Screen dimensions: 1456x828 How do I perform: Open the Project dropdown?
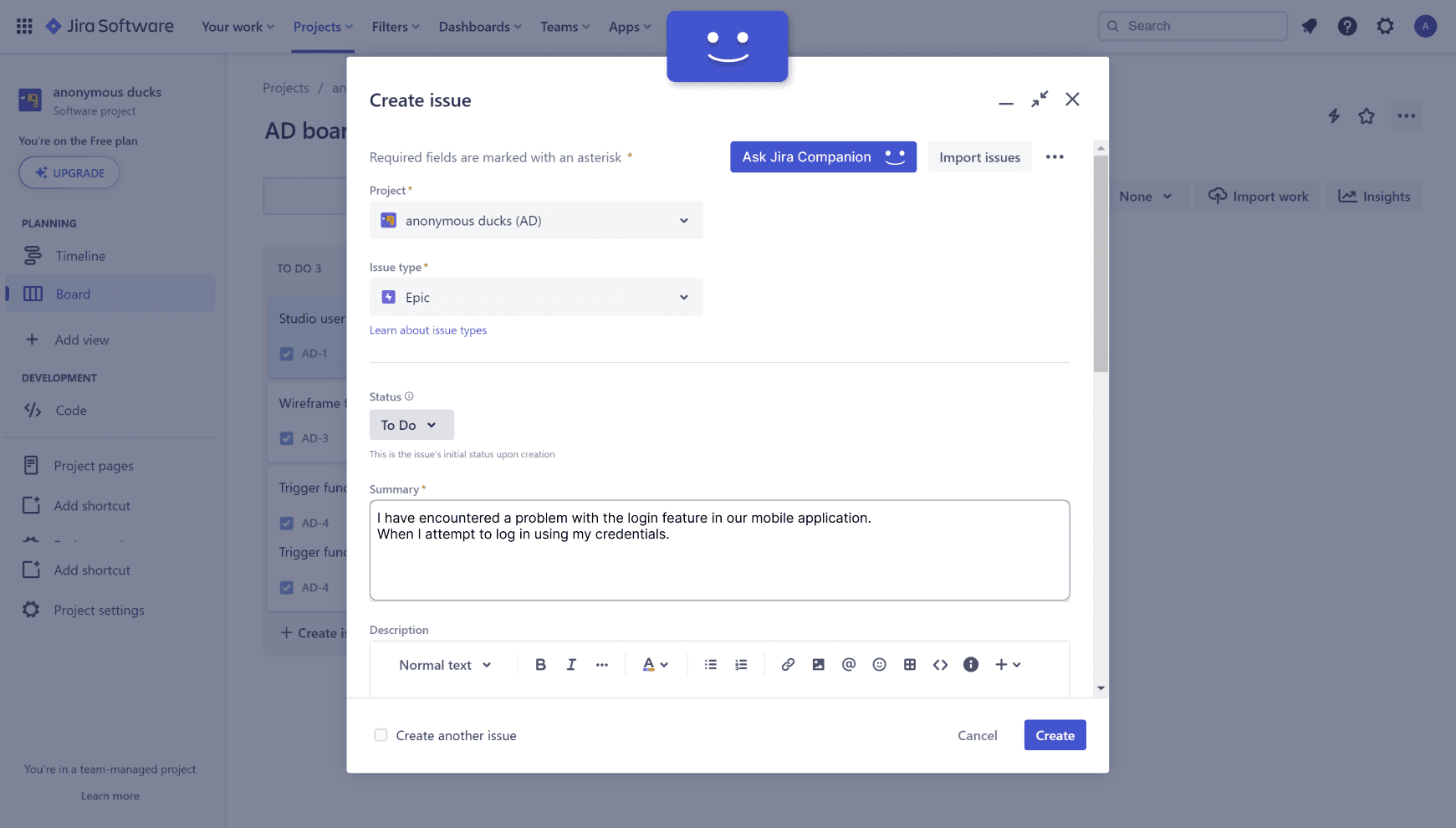coord(536,221)
